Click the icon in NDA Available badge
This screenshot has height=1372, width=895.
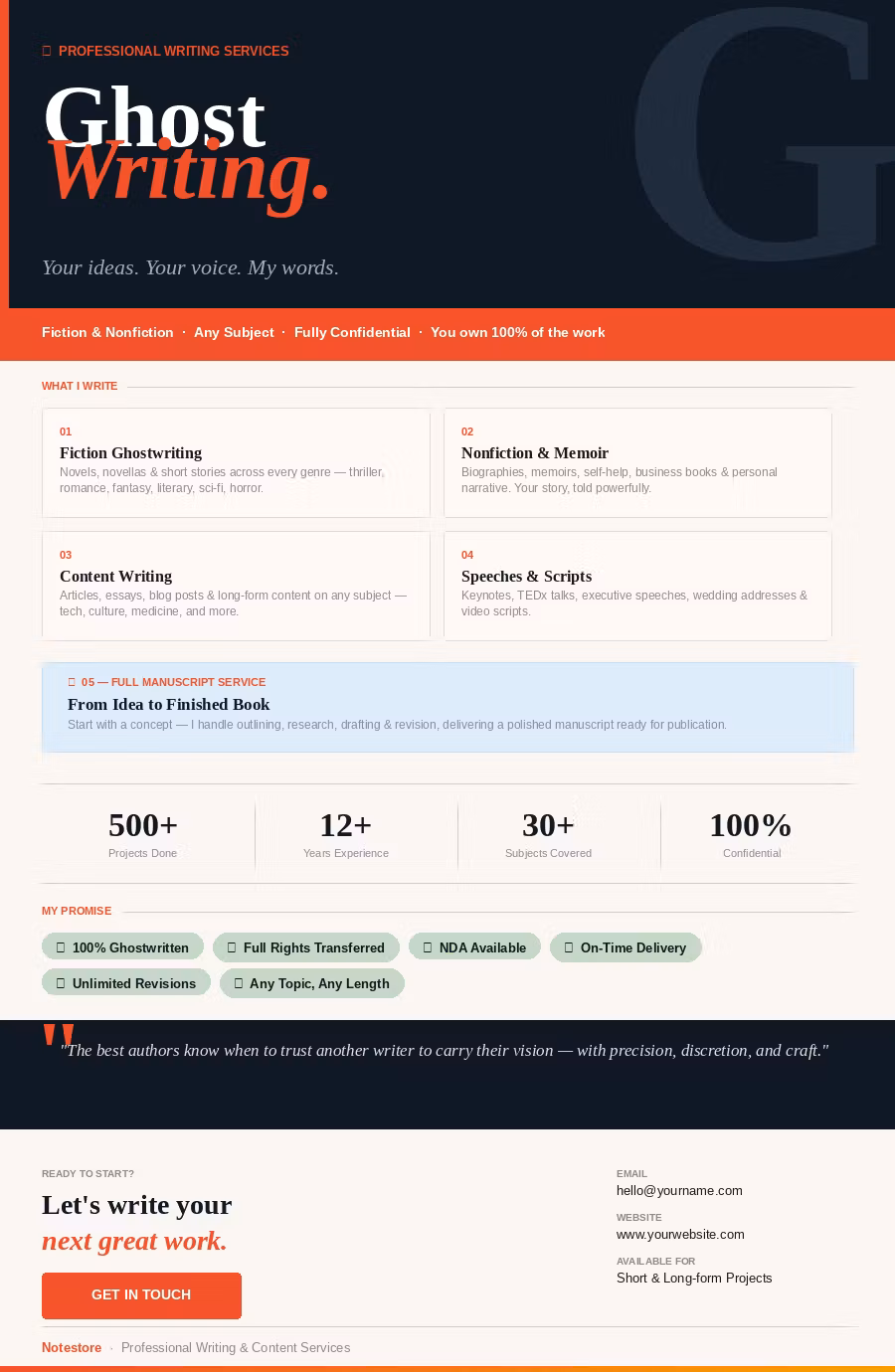[428, 948]
